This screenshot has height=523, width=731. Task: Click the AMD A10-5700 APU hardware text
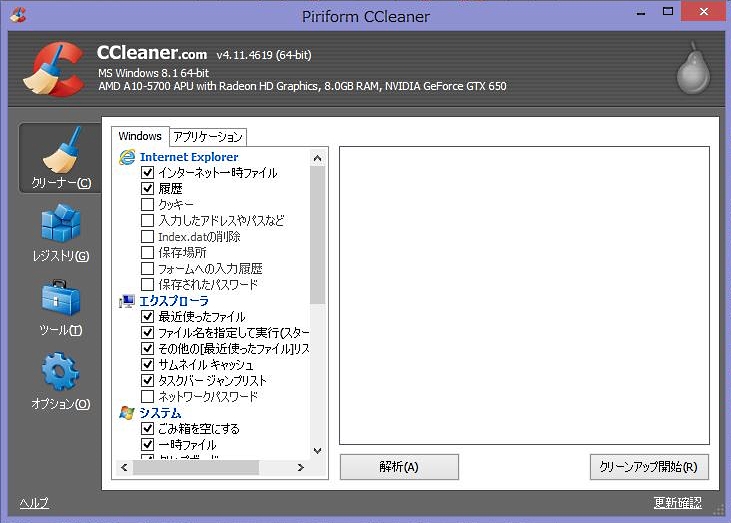point(302,86)
